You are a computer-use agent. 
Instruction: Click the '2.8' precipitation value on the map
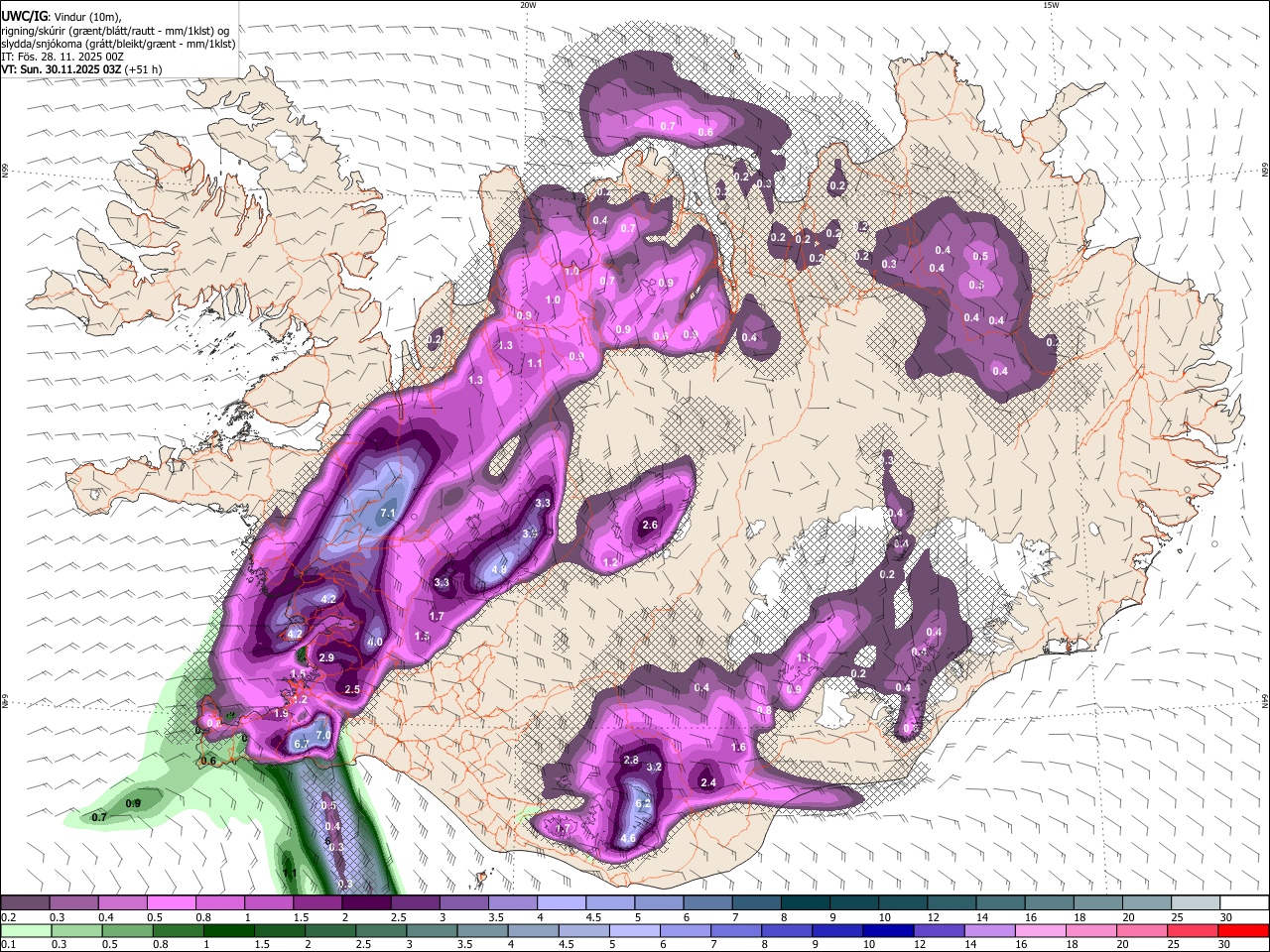pyautogui.click(x=631, y=760)
